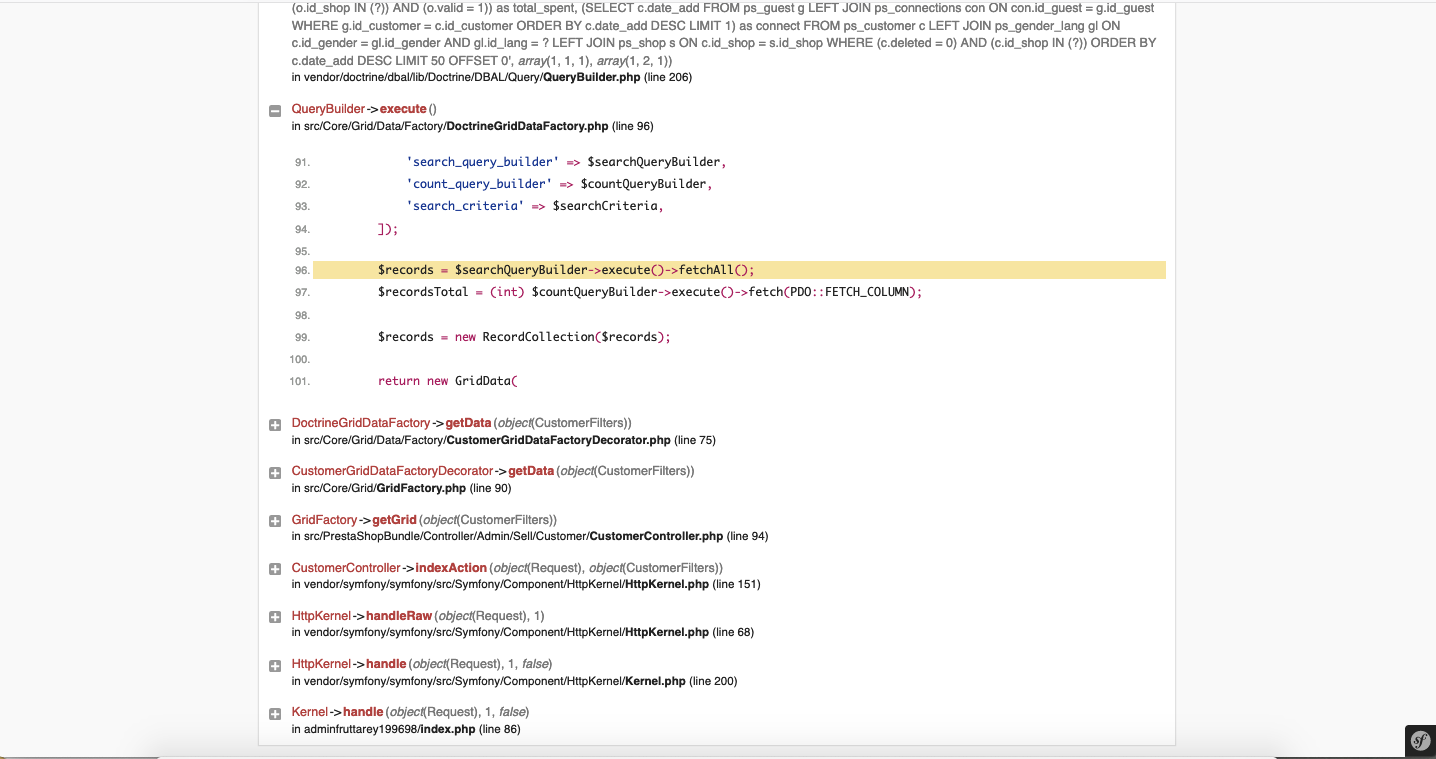
Task: Open the Symfony debug toolbar icon
Action: tap(1420, 740)
